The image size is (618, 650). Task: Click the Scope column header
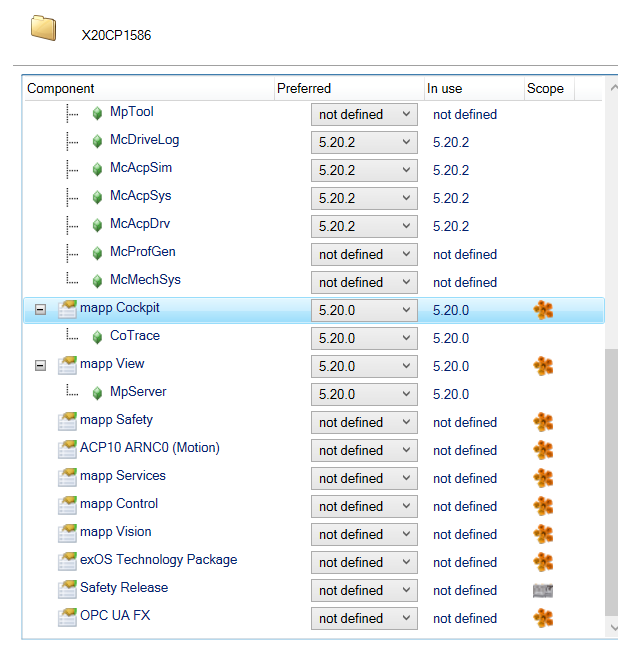coord(549,88)
